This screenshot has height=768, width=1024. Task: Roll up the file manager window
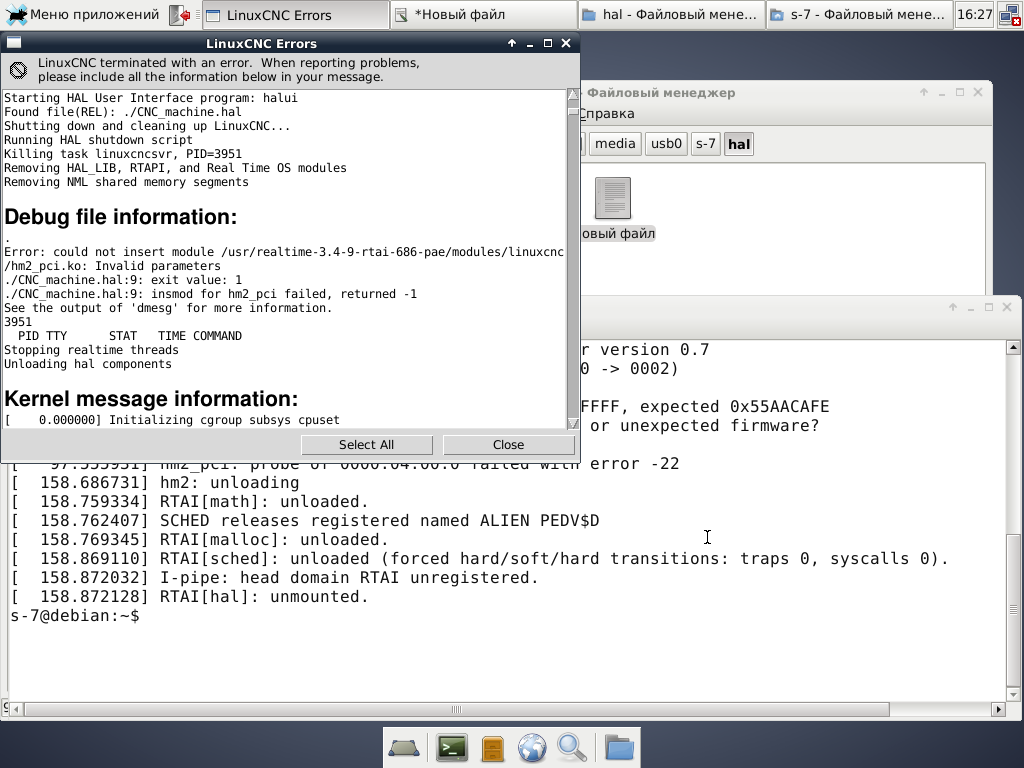[923, 93]
